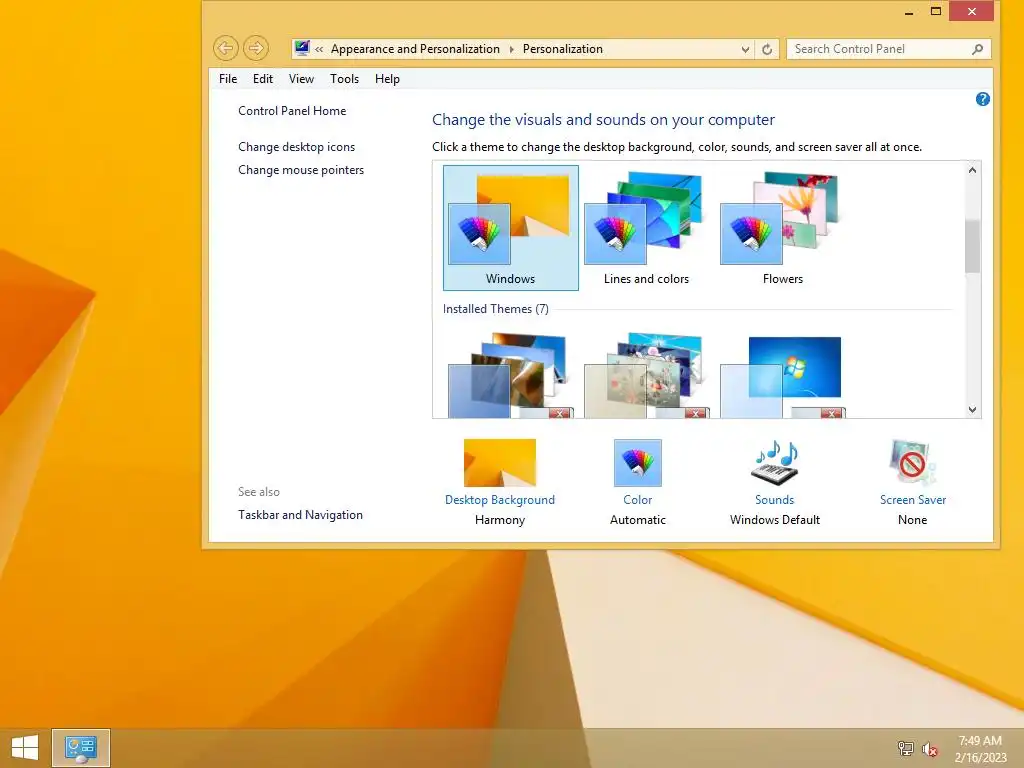The image size is (1024, 768).
Task: Open the Tools menu
Action: pyautogui.click(x=344, y=79)
